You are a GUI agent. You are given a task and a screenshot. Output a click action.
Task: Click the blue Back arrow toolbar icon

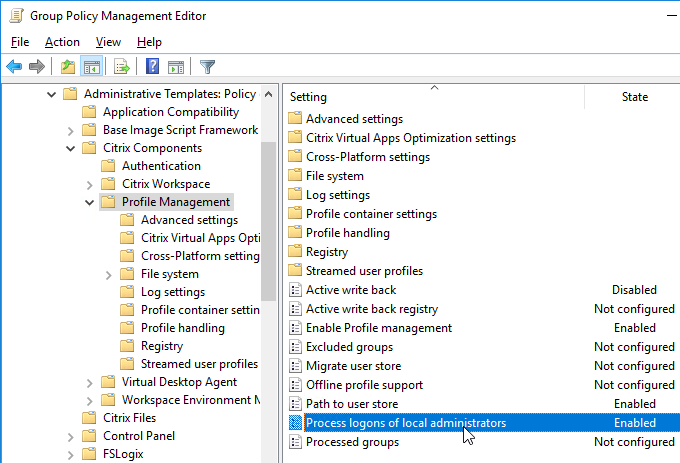point(14,67)
